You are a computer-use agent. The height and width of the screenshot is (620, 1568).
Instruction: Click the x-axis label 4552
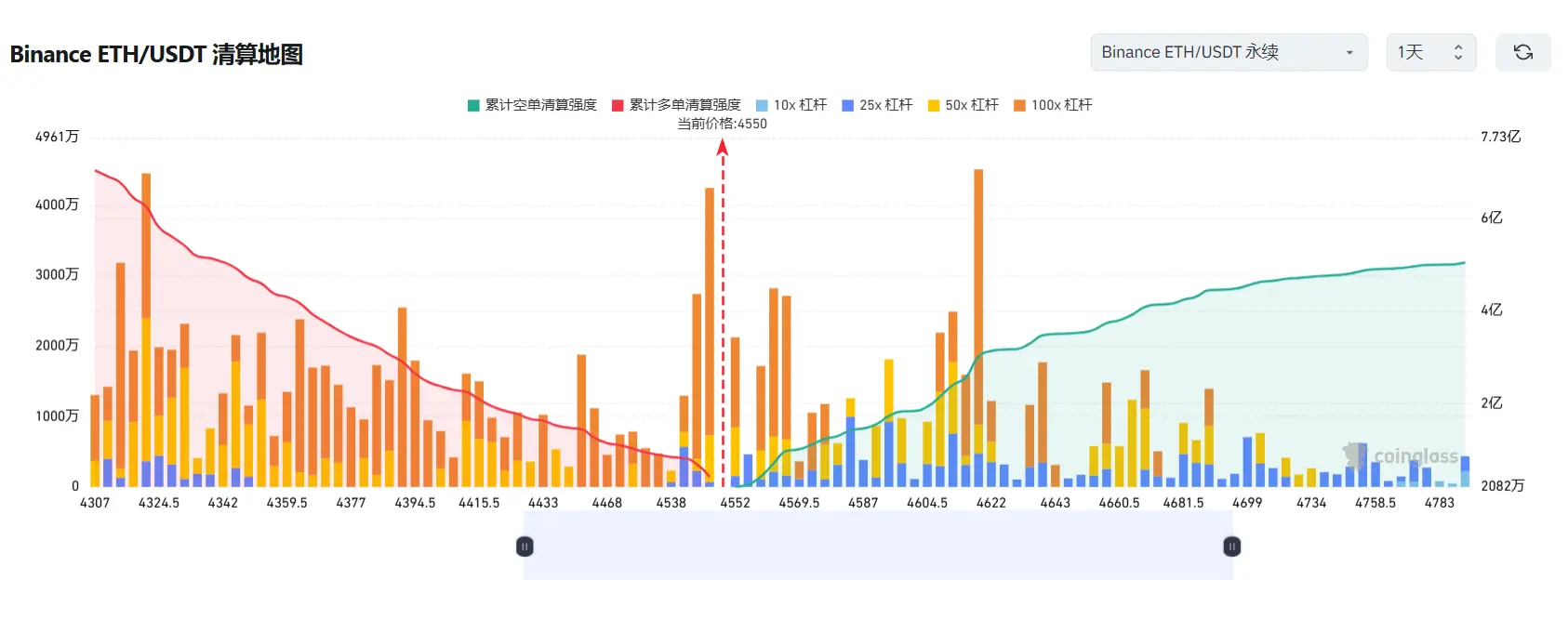coord(735,503)
